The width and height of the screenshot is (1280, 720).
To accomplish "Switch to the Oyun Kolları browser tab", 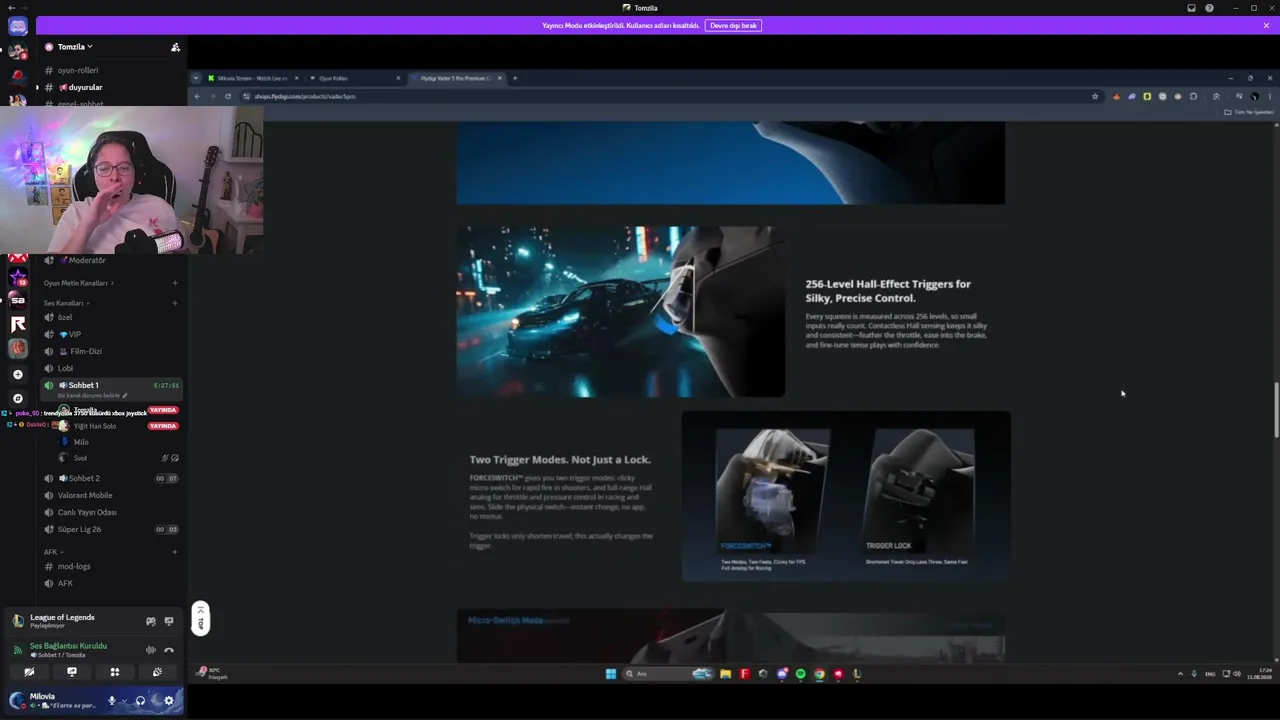I will coord(353,78).
